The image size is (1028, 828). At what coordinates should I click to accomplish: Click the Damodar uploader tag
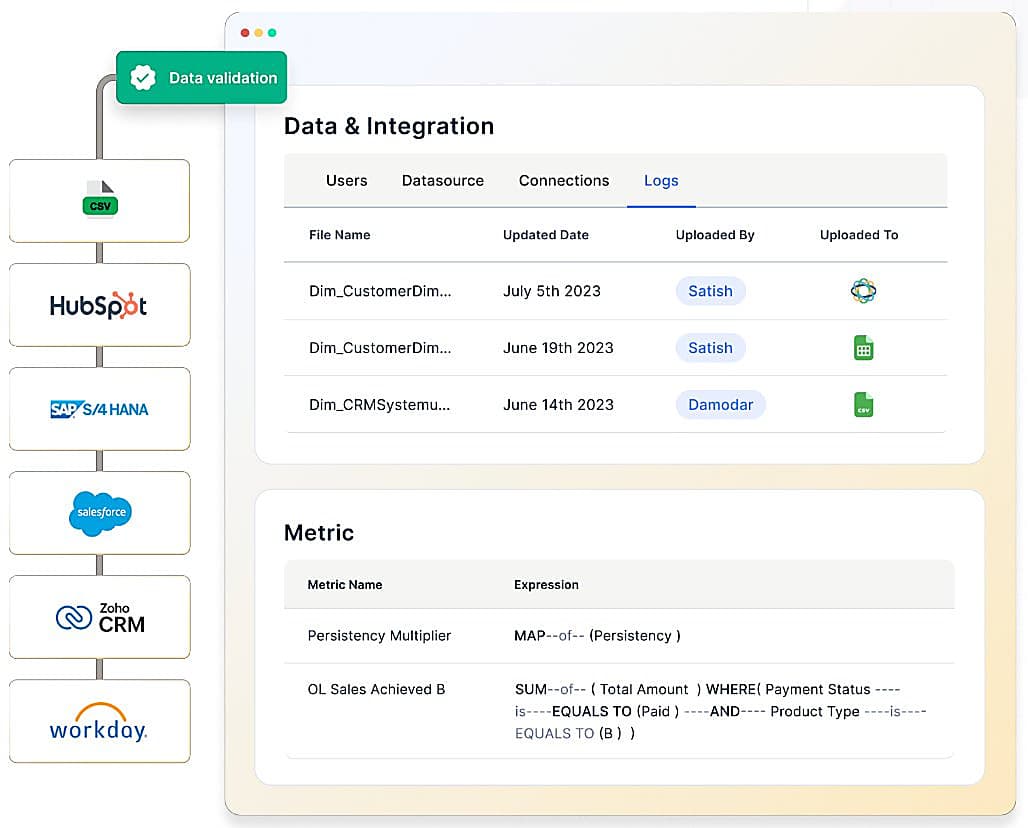click(x=721, y=404)
